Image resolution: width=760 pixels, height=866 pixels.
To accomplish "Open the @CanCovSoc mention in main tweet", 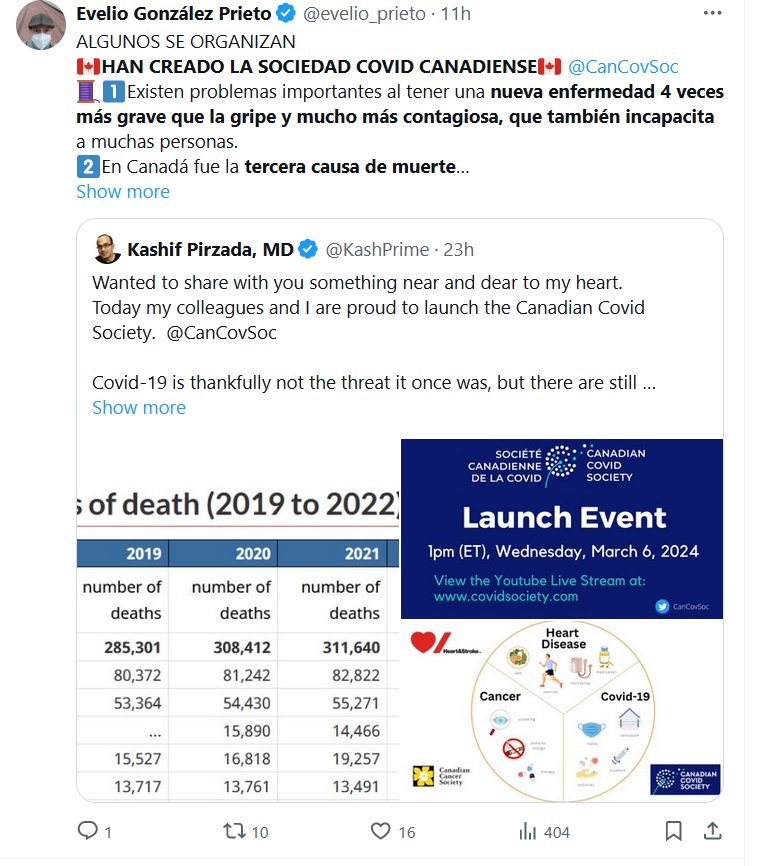I will pyautogui.click(x=623, y=67).
